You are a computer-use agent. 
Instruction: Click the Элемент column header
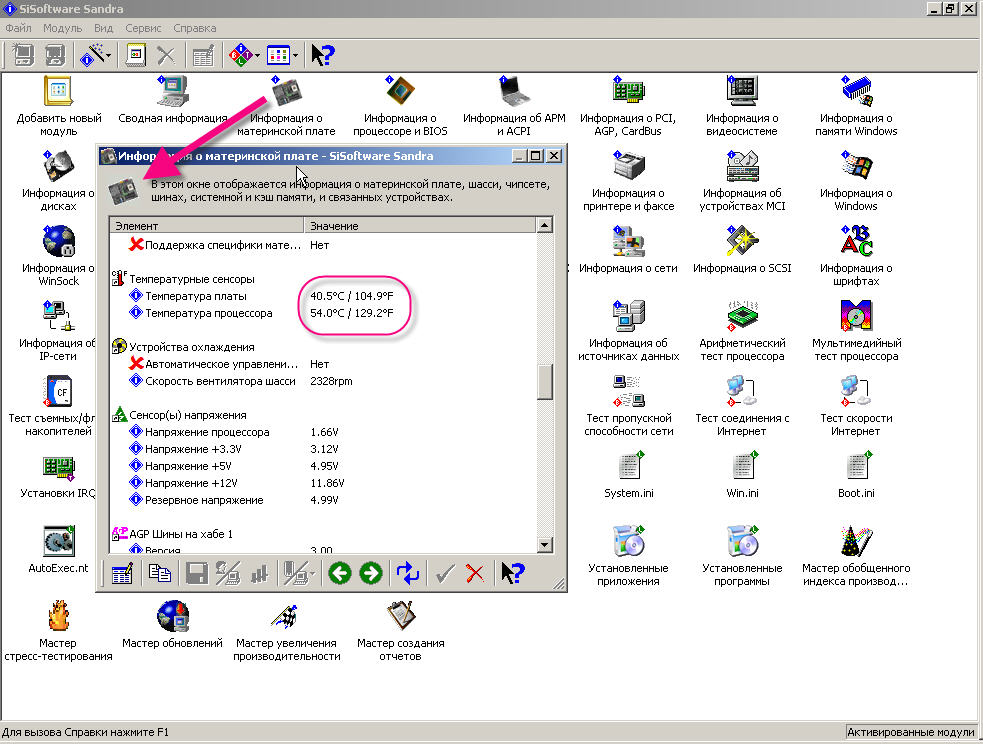(x=207, y=226)
